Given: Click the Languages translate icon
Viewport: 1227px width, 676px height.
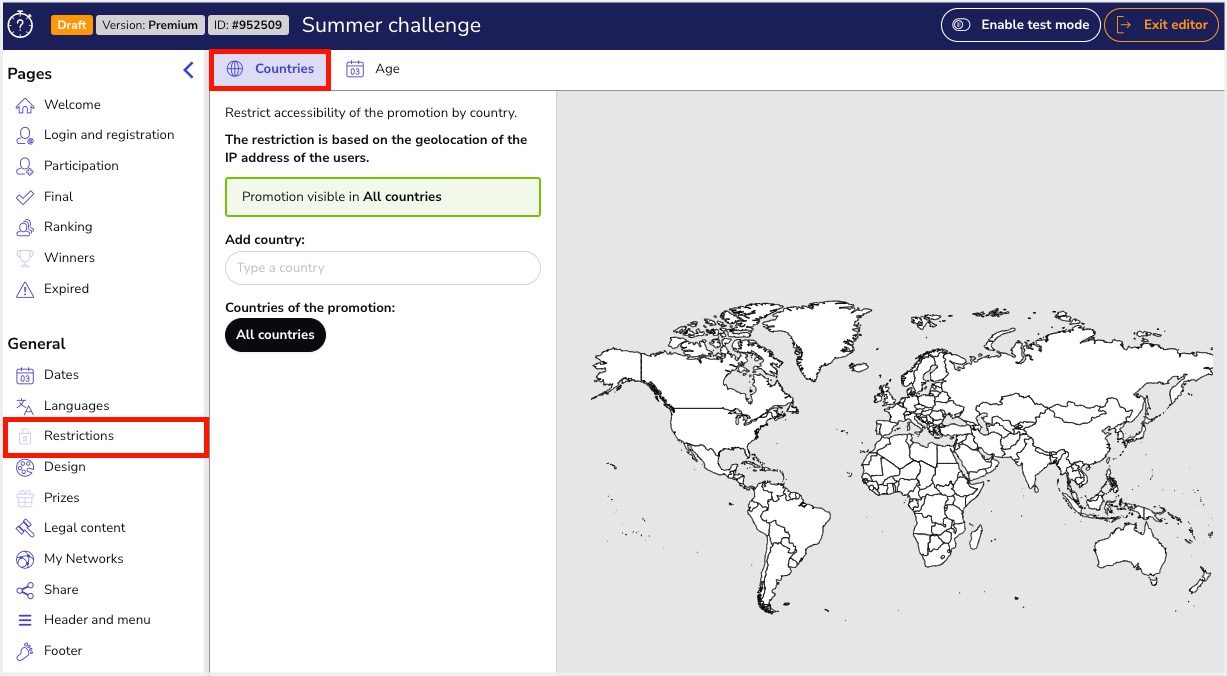Looking at the screenshot, I should click(x=25, y=406).
